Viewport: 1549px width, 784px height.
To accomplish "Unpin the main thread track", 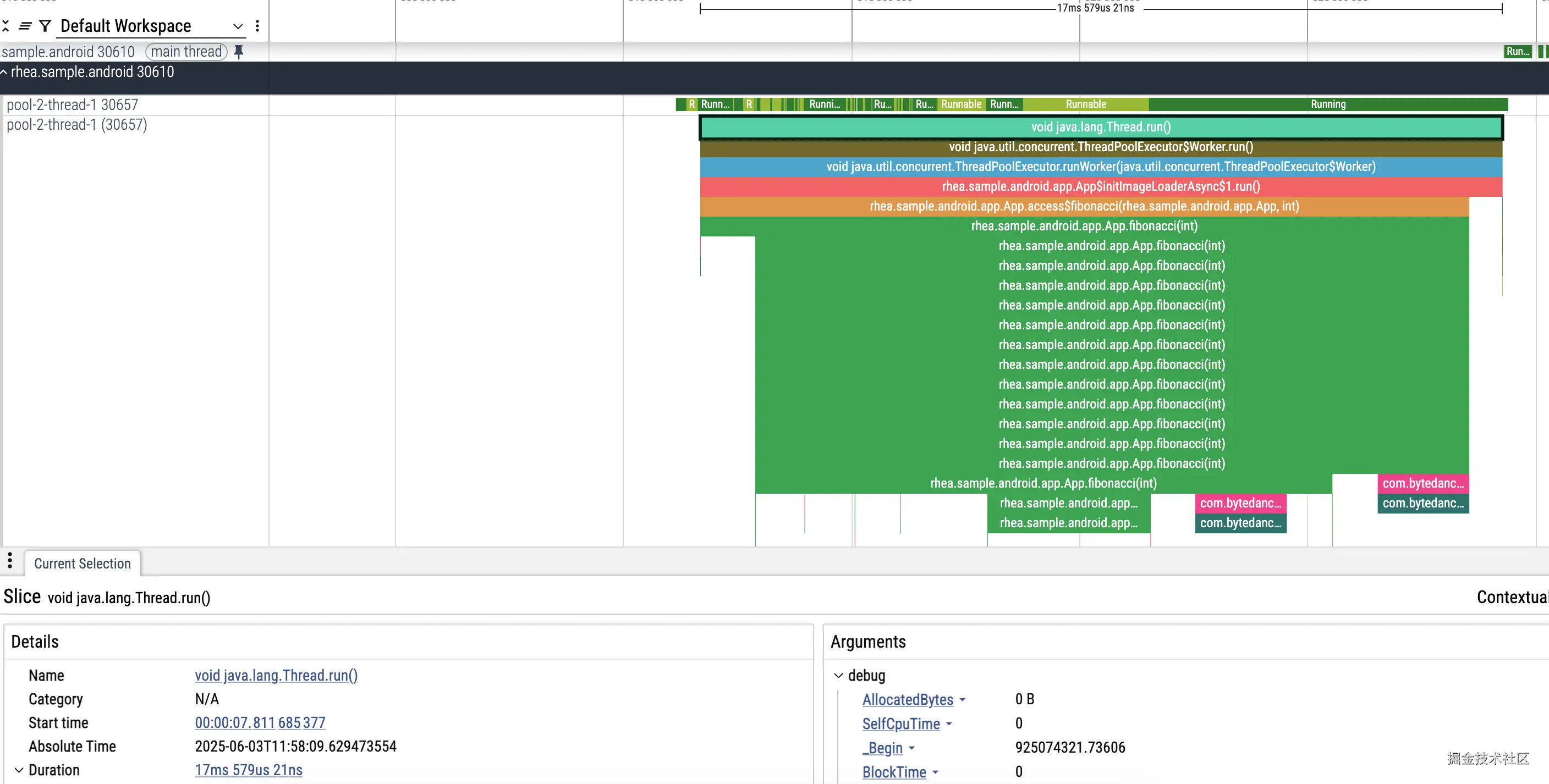I will (x=239, y=52).
